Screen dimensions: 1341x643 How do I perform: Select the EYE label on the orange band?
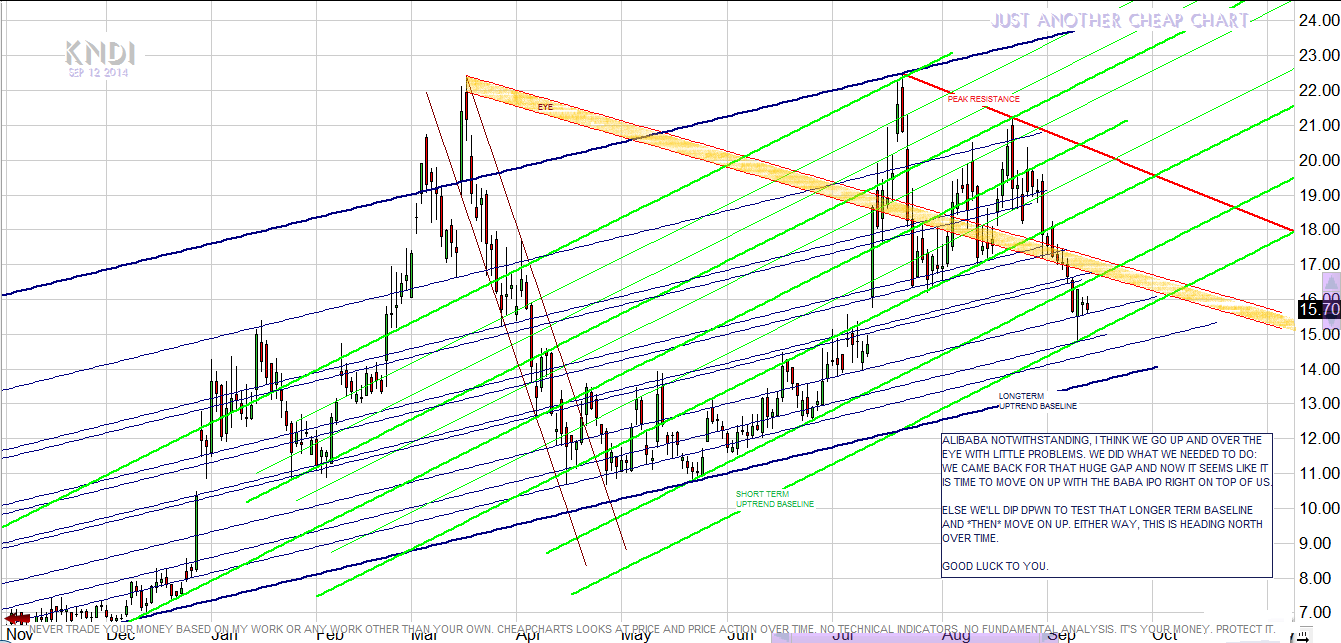[x=545, y=106]
